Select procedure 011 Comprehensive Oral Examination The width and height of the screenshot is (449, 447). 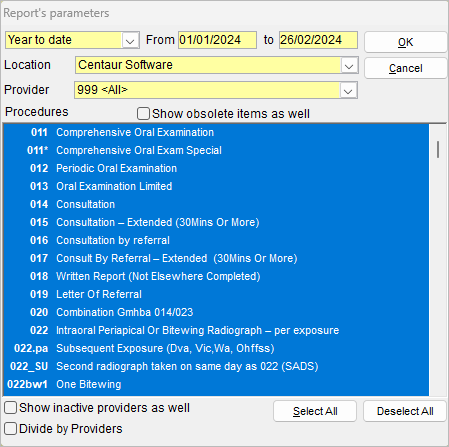coord(216,132)
